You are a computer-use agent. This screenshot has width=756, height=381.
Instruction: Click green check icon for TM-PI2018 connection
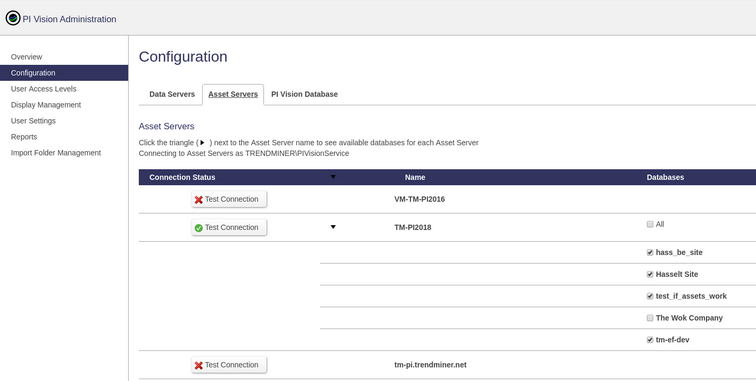click(x=198, y=228)
